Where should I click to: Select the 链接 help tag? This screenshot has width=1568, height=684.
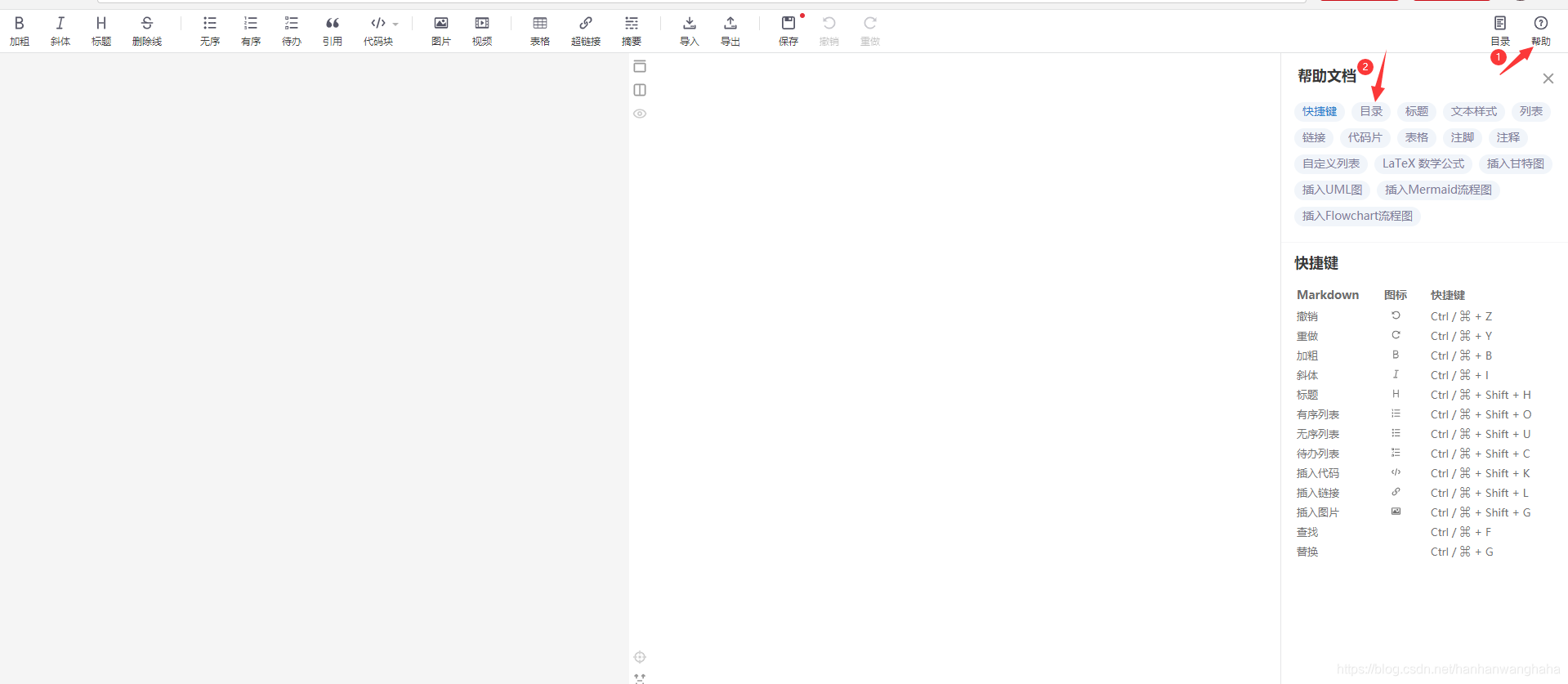[1314, 137]
